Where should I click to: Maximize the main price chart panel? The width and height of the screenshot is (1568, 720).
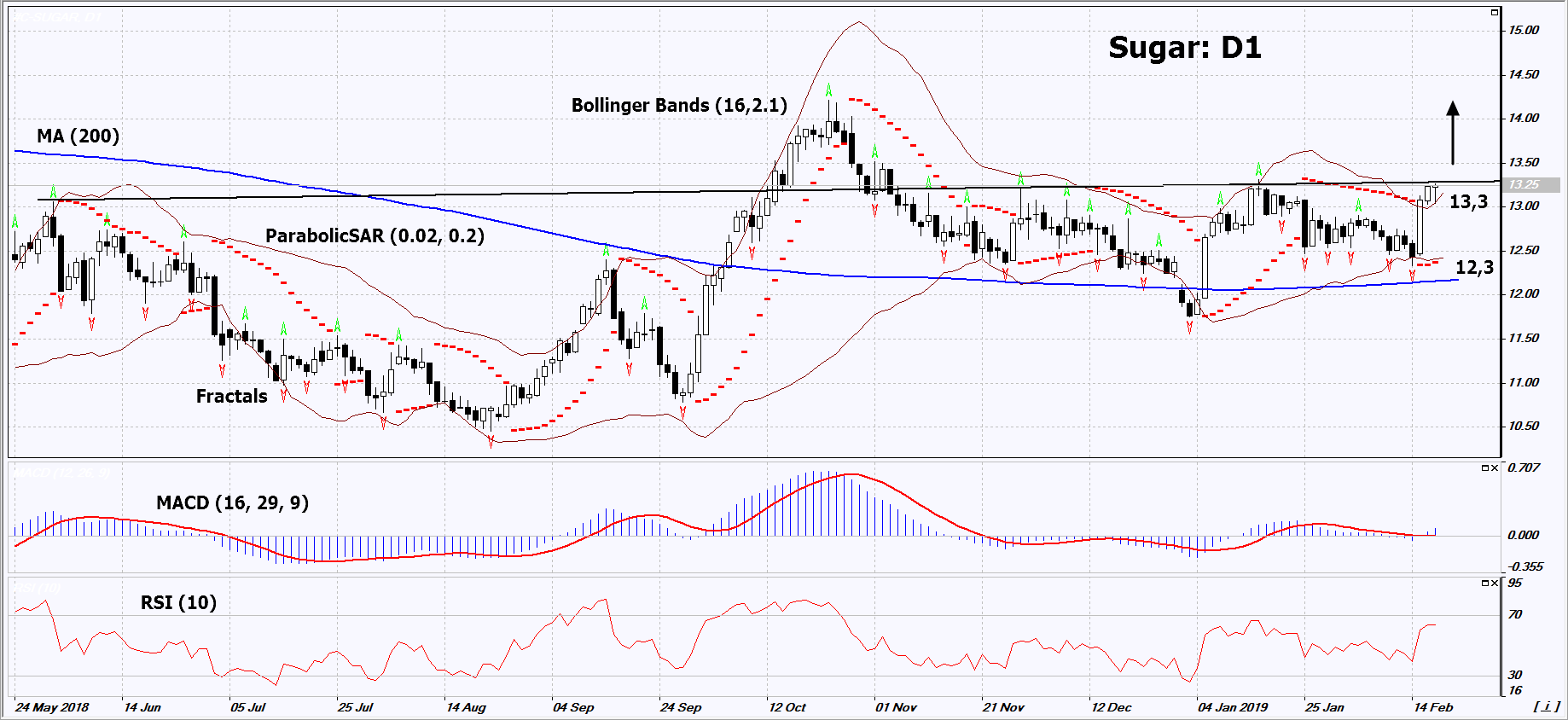click(x=1494, y=13)
